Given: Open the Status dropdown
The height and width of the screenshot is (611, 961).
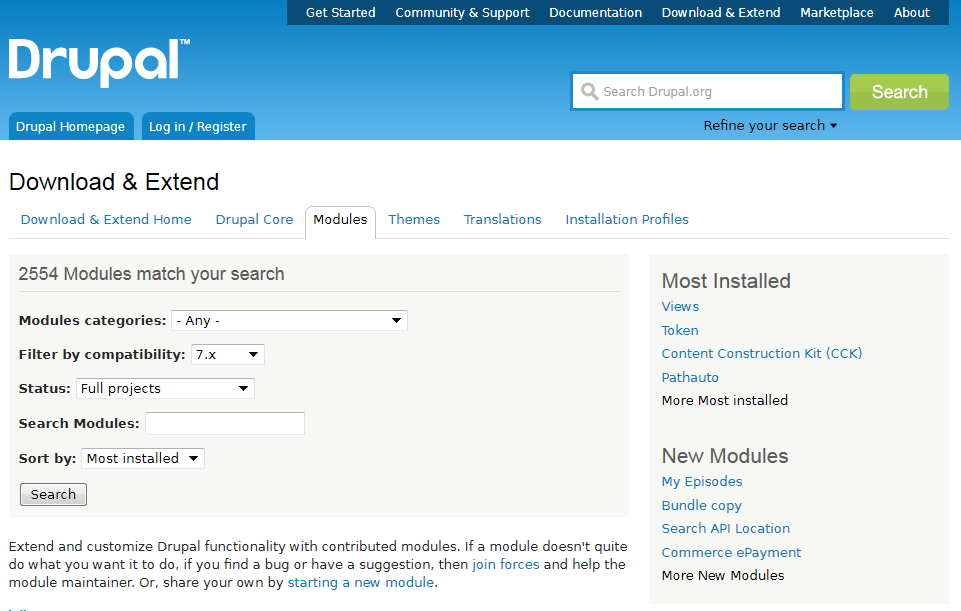Looking at the screenshot, I should coord(165,389).
